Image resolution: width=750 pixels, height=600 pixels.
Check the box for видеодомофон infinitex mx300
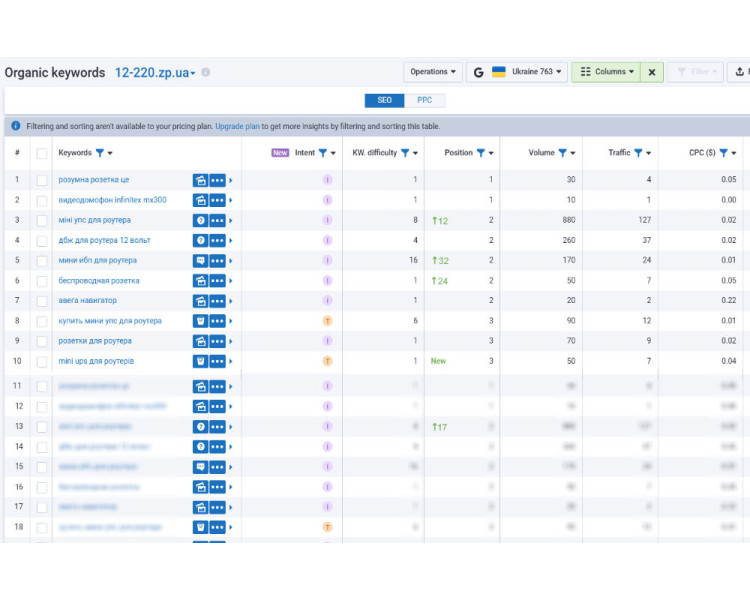42,200
